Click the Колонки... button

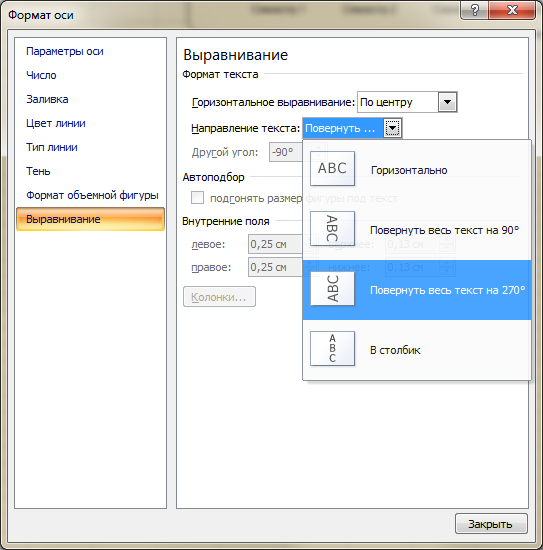[219, 297]
